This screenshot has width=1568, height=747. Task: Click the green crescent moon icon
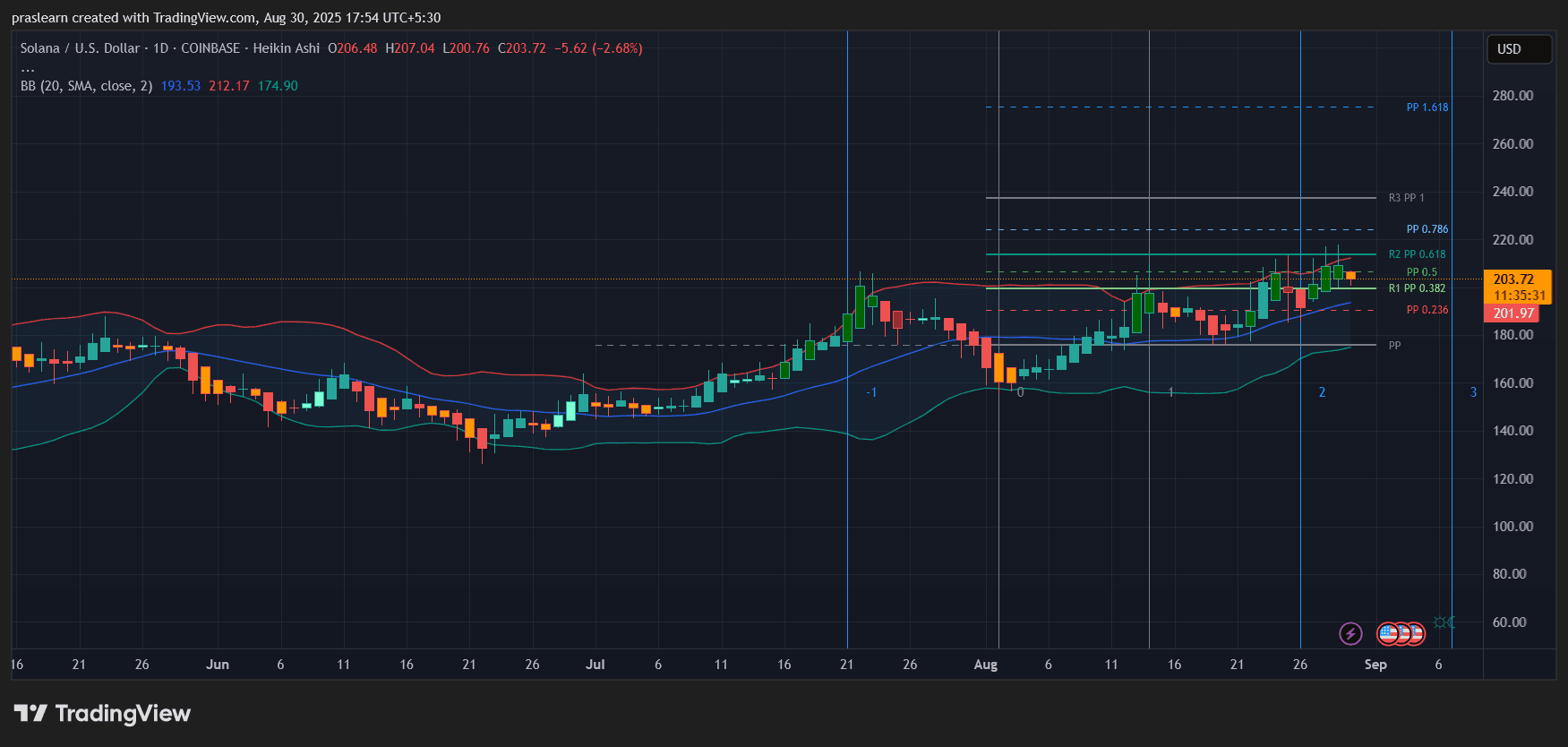pos(1451,622)
